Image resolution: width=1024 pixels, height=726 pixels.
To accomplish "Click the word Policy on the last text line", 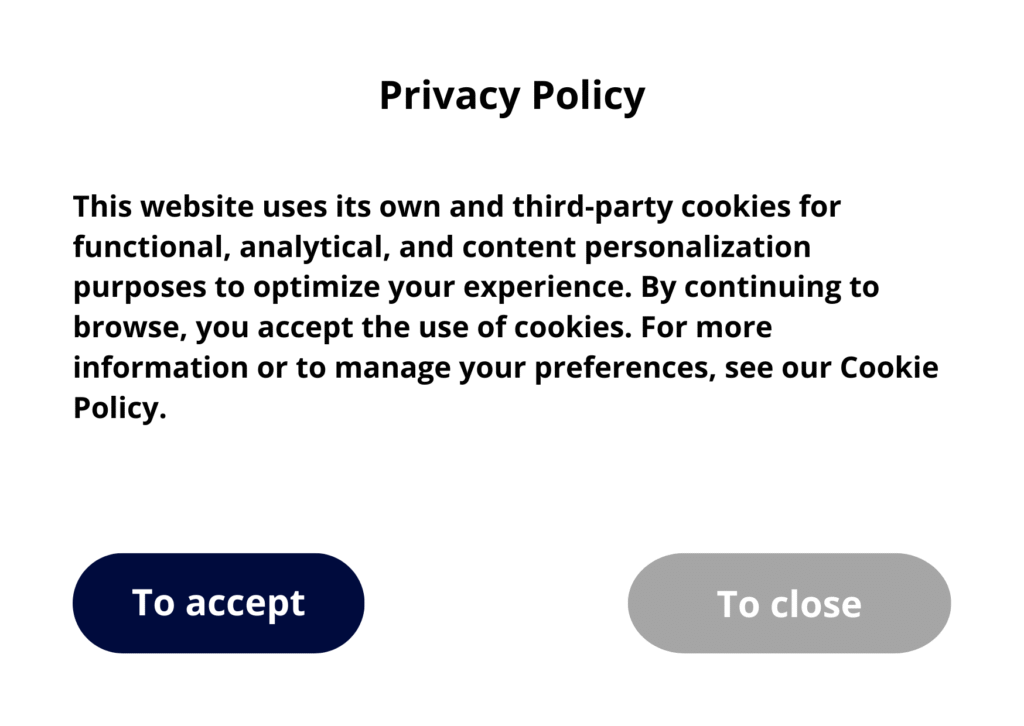I will click(x=118, y=408).
